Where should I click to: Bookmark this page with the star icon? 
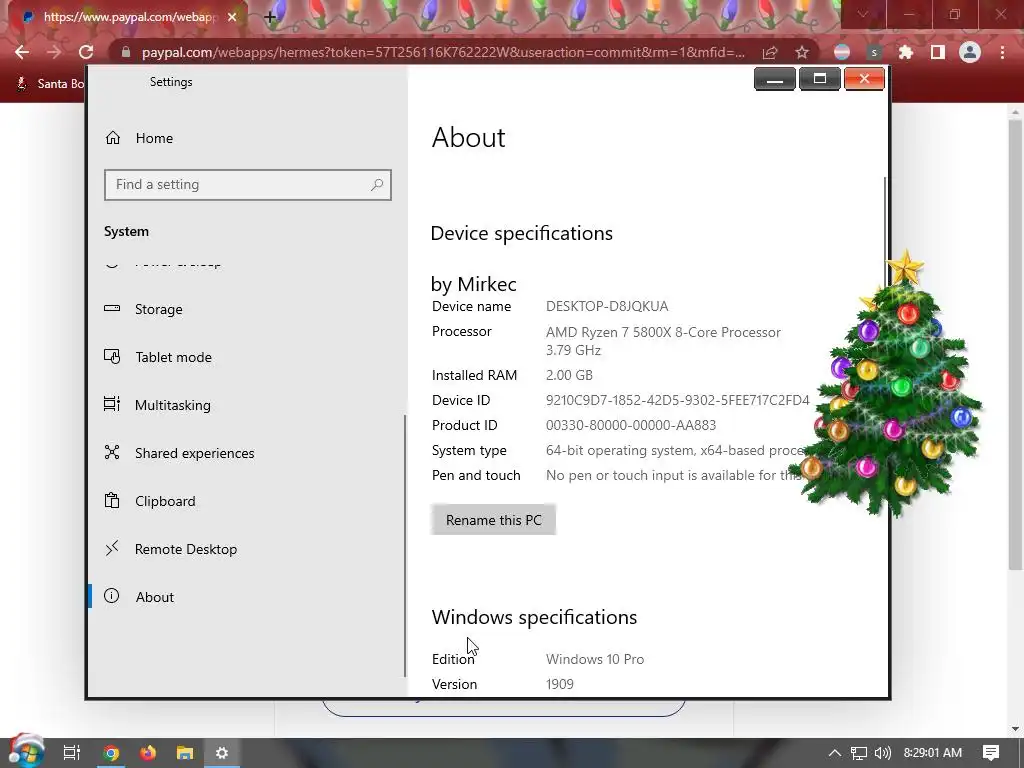[802, 52]
